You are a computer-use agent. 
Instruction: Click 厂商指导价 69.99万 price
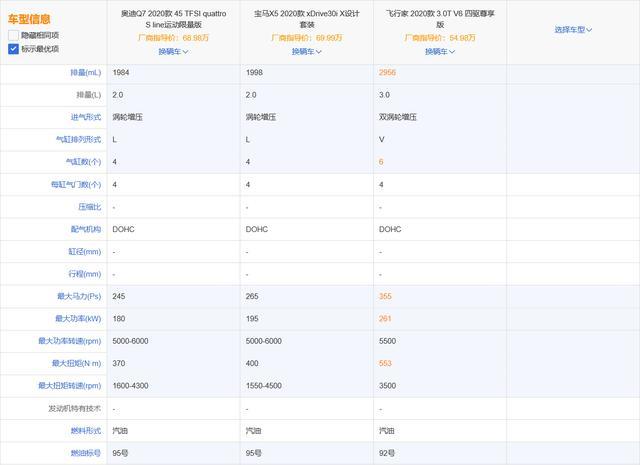coord(307,38)
